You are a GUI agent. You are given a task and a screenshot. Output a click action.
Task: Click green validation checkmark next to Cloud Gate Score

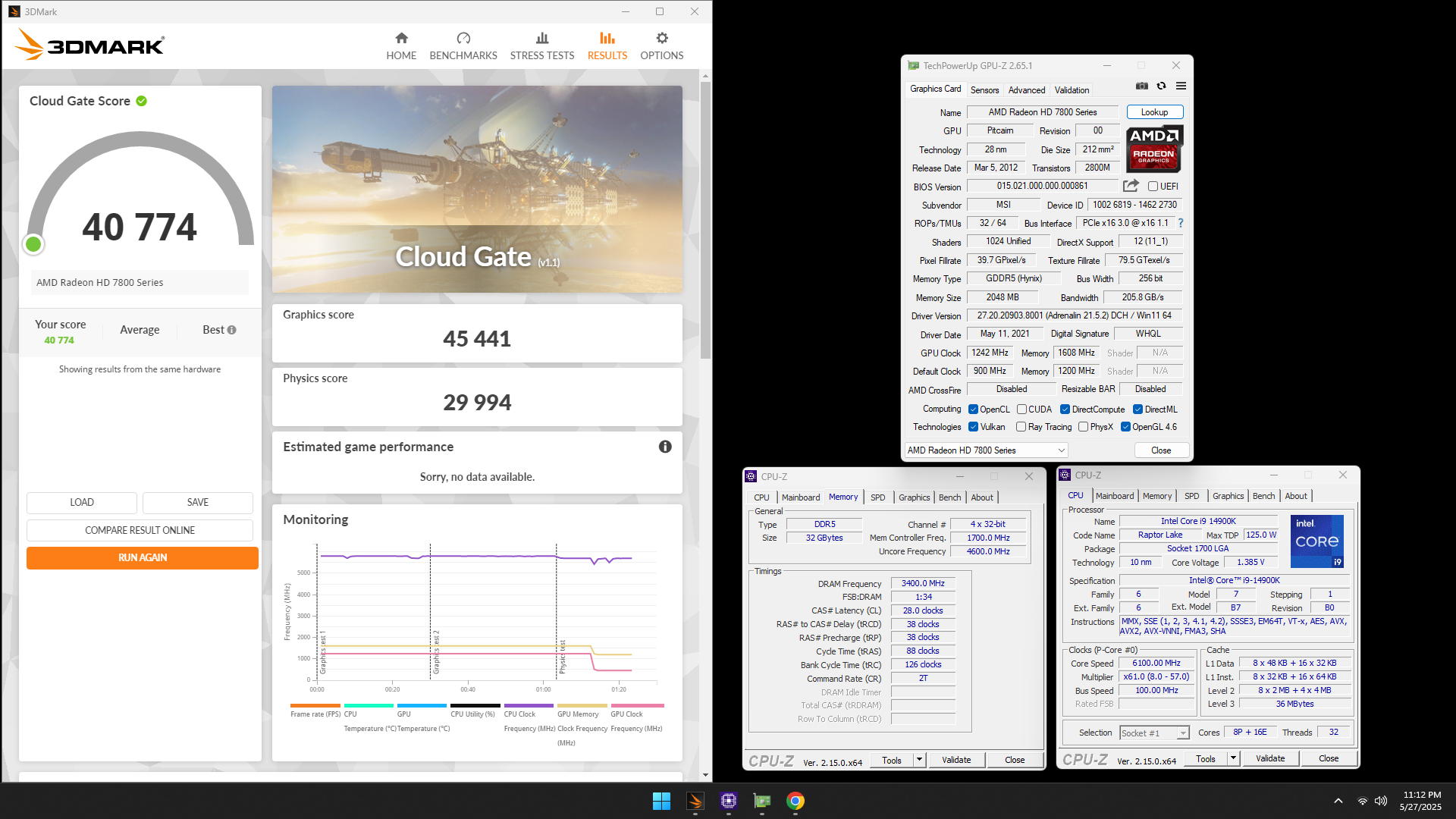(142, 101)
